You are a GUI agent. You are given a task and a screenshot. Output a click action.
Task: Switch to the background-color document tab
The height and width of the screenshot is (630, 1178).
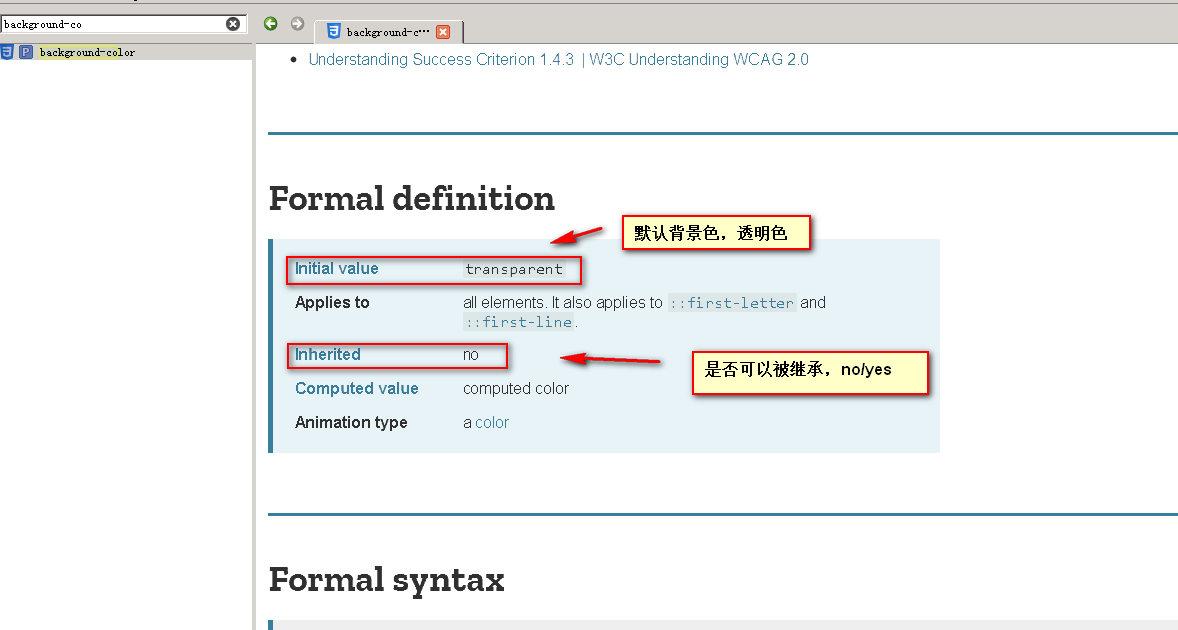pyautogui.click(x=387, y=32)
